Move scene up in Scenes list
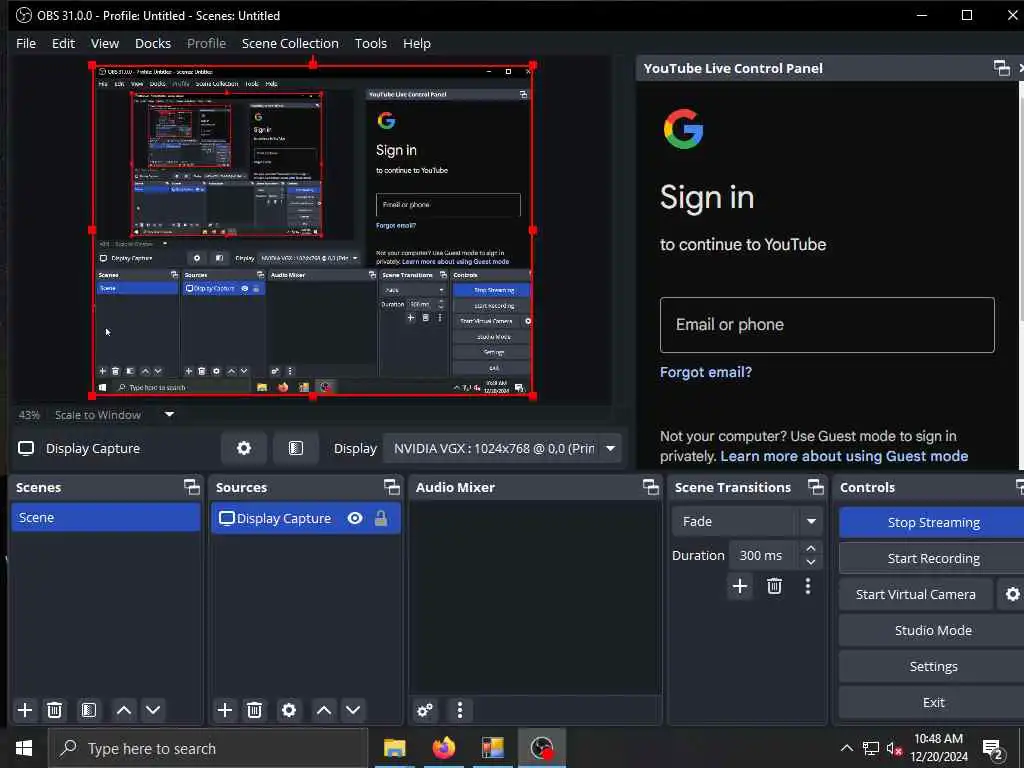 123,710
